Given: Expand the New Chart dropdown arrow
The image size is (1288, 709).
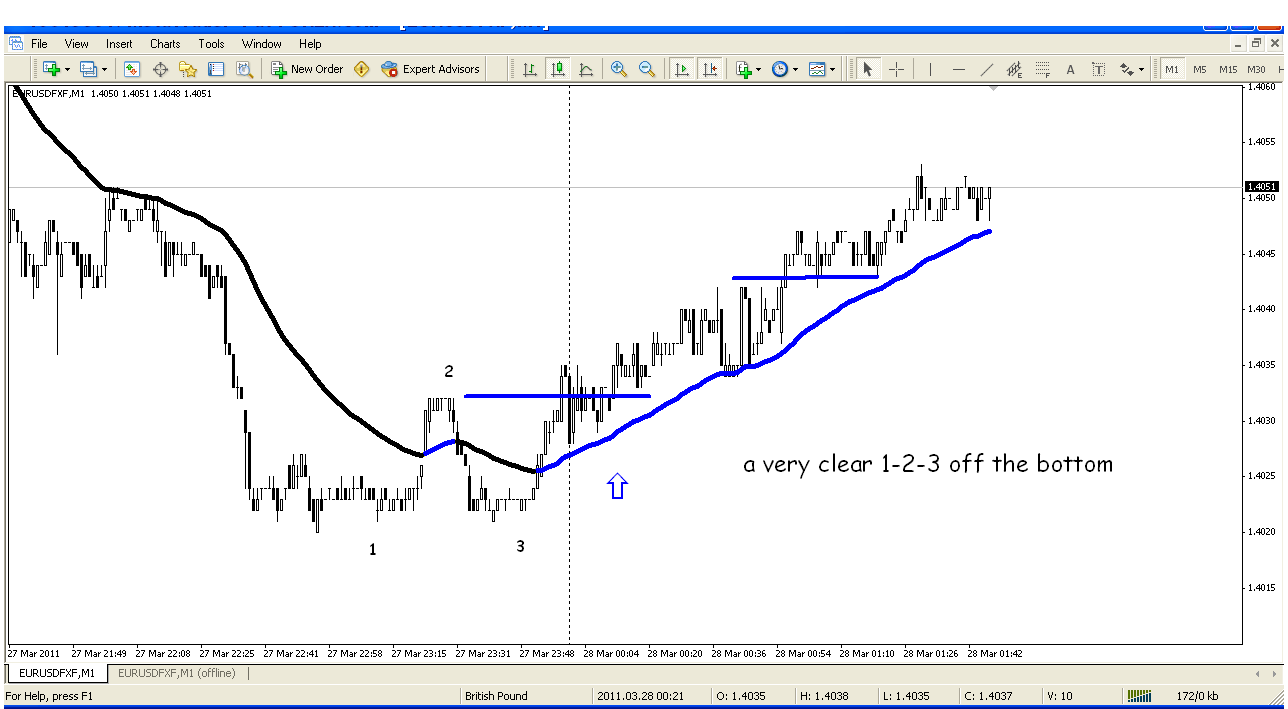Looking at the screenshot, I should (x=67, y=70).
